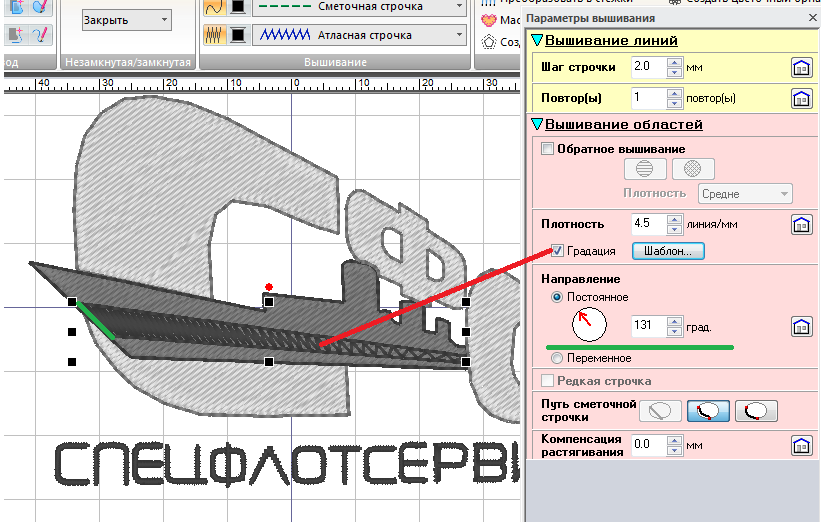Reset Плотность value using its home icon
Image resolution: width=821 pixels, height=524 pixels.
pyautogui.click(x=802, y=225)
